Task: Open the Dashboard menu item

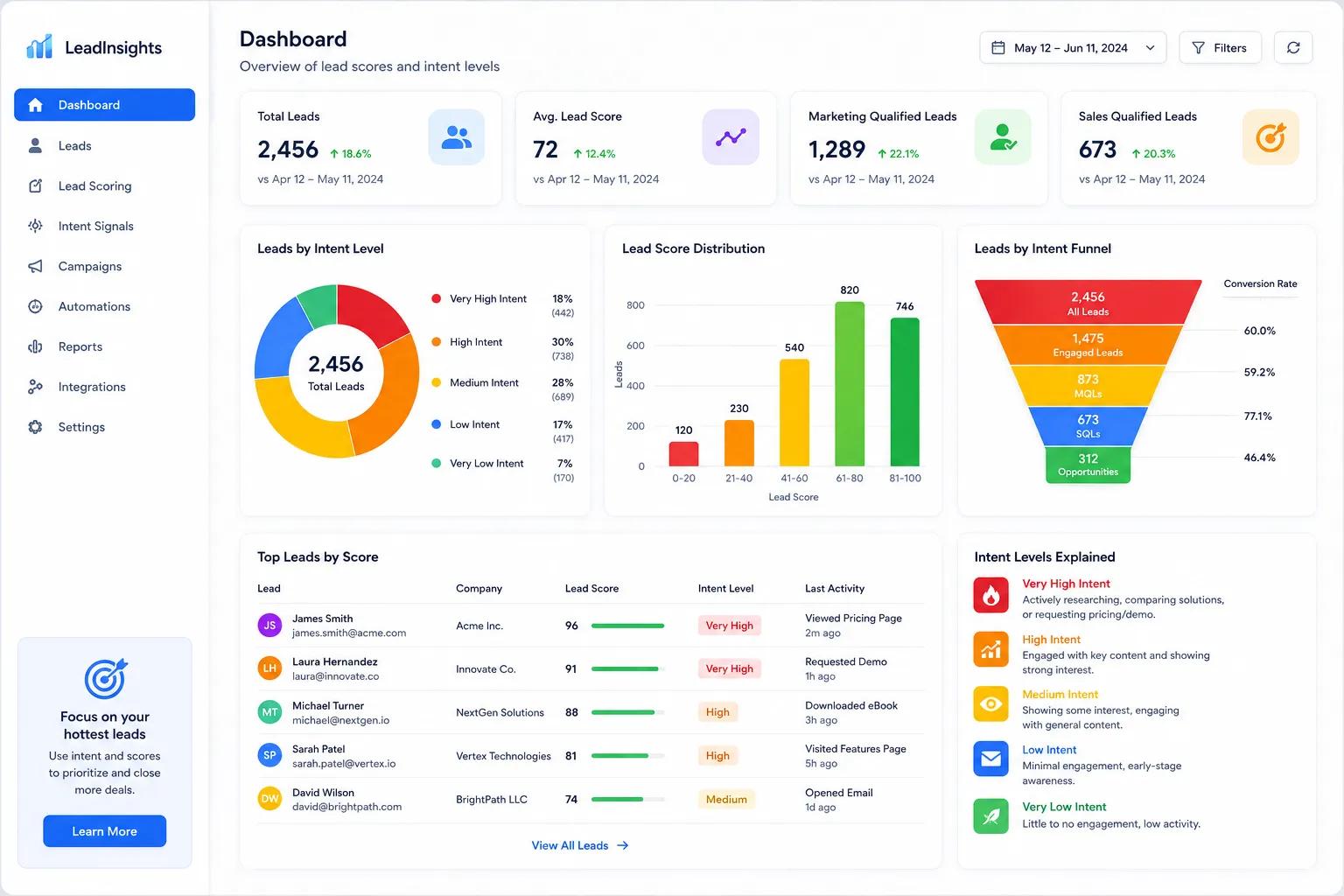Action: [x=104, y=105]
